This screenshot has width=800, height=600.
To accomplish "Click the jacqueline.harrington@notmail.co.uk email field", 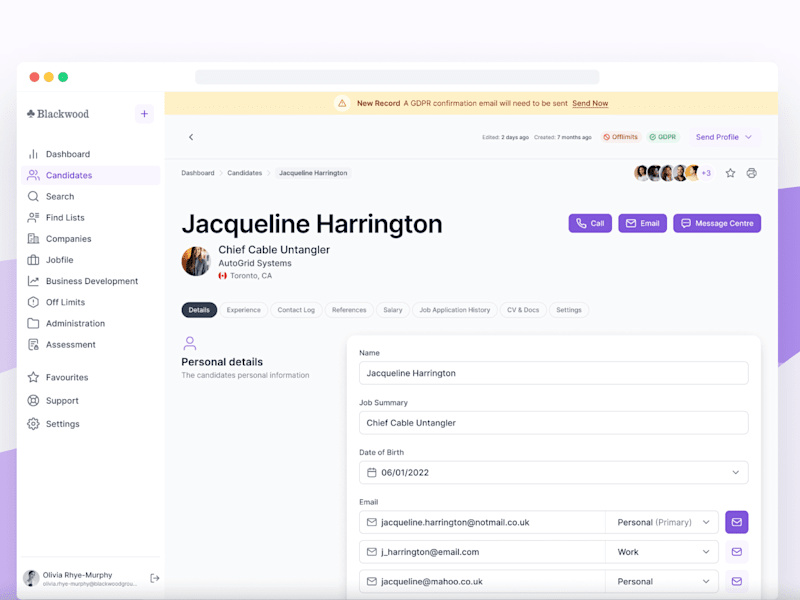I will (x=482, y=522).
